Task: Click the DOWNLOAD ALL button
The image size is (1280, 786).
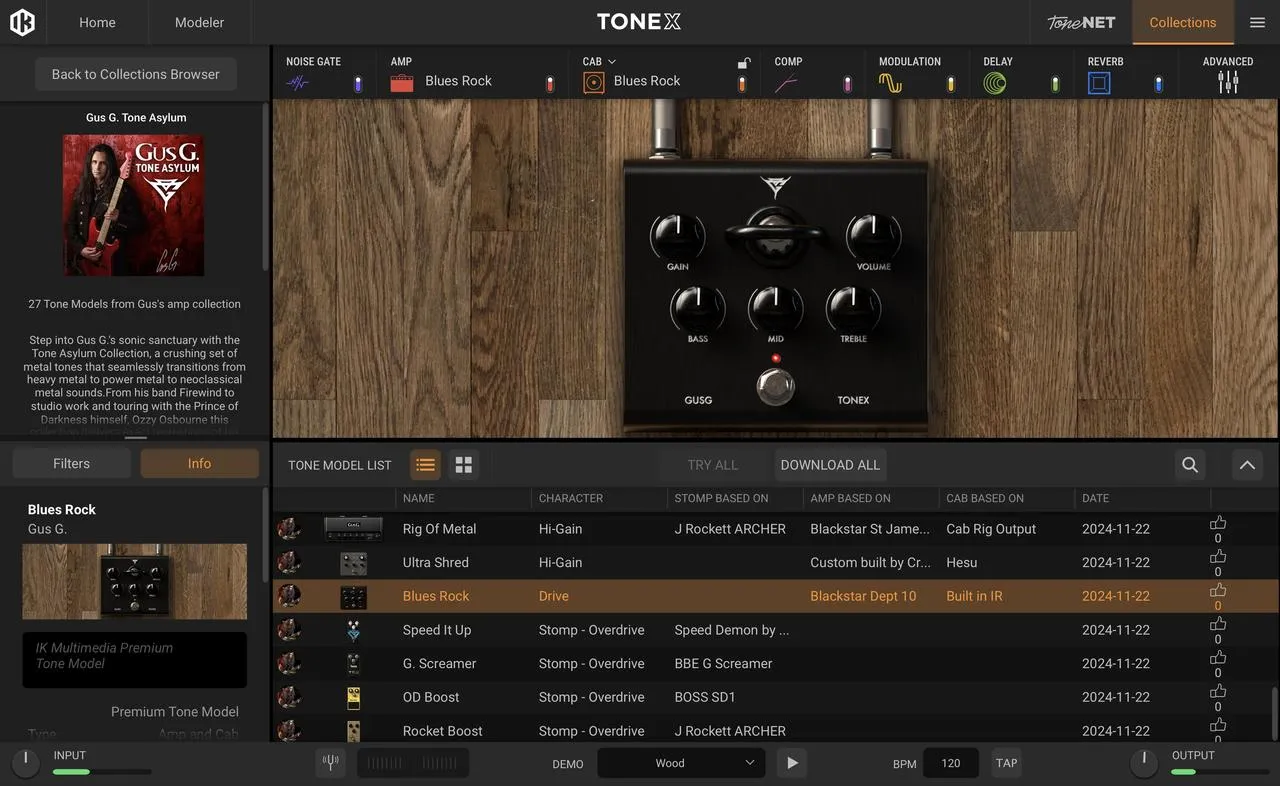Action: [x=830, y=464]
